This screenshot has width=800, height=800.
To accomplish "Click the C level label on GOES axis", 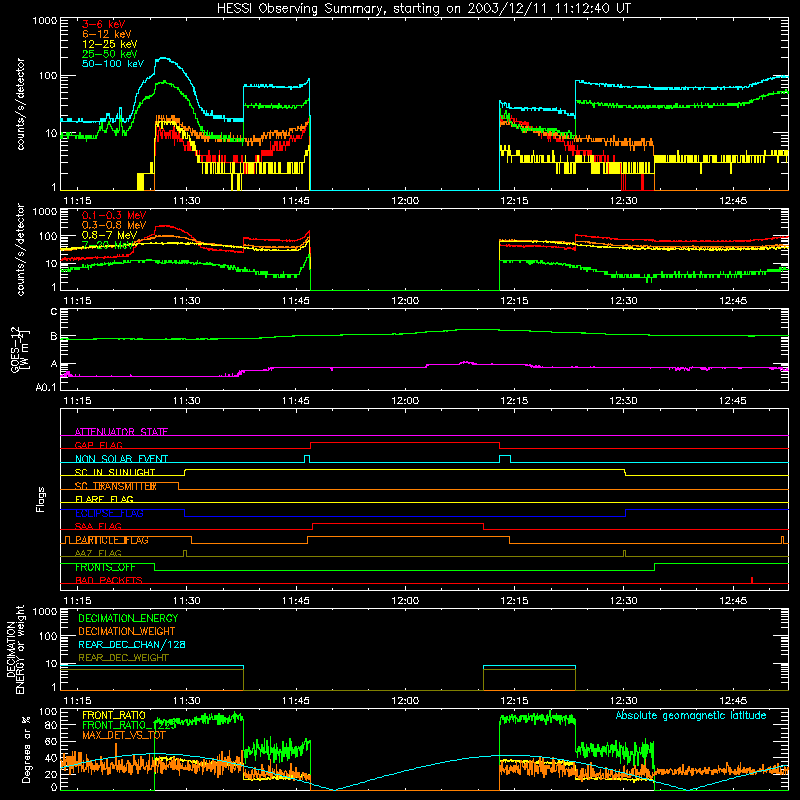I will [x=54, y=312].
